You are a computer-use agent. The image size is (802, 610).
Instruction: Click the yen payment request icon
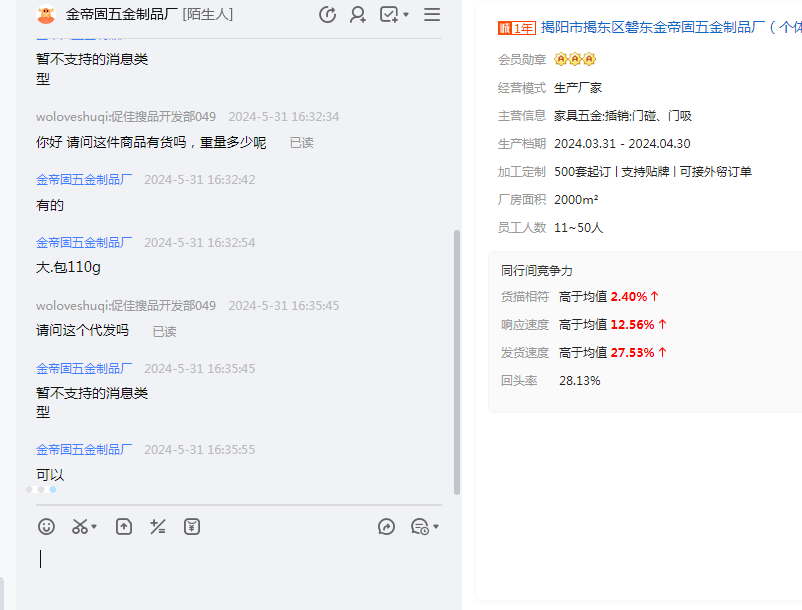click(192, 526)
